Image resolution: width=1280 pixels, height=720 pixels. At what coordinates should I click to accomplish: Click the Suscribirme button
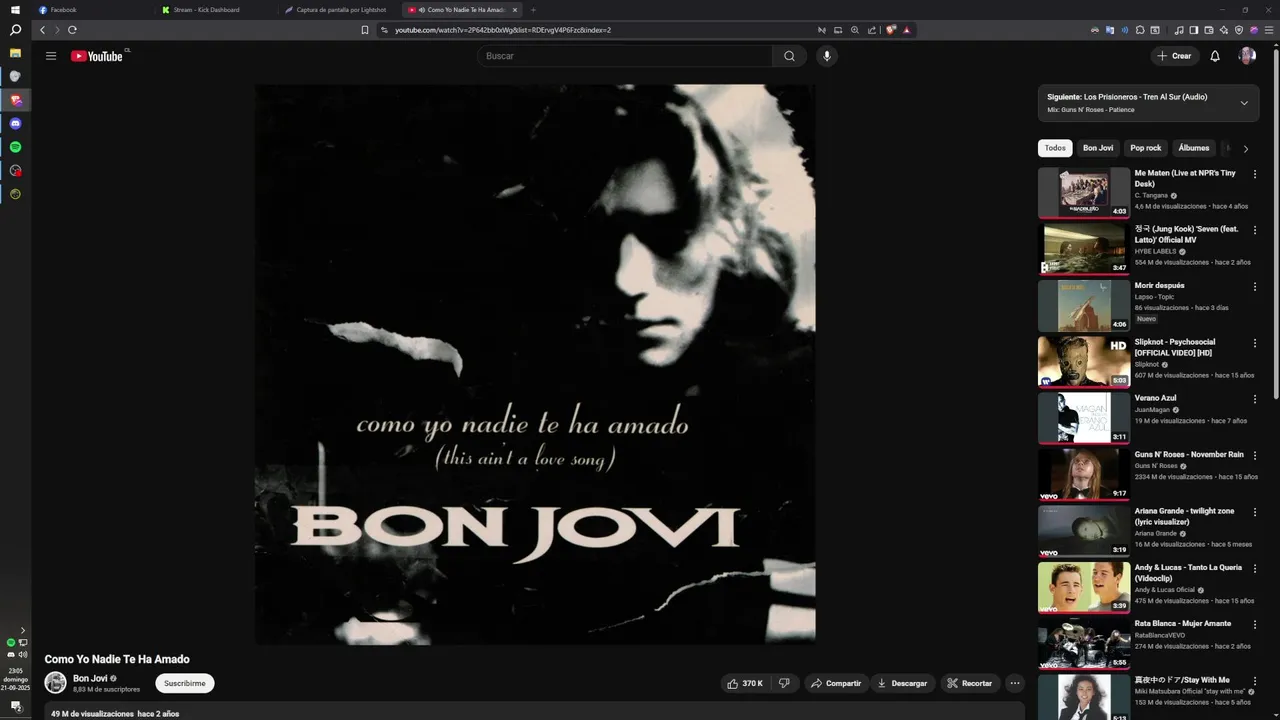184,683
